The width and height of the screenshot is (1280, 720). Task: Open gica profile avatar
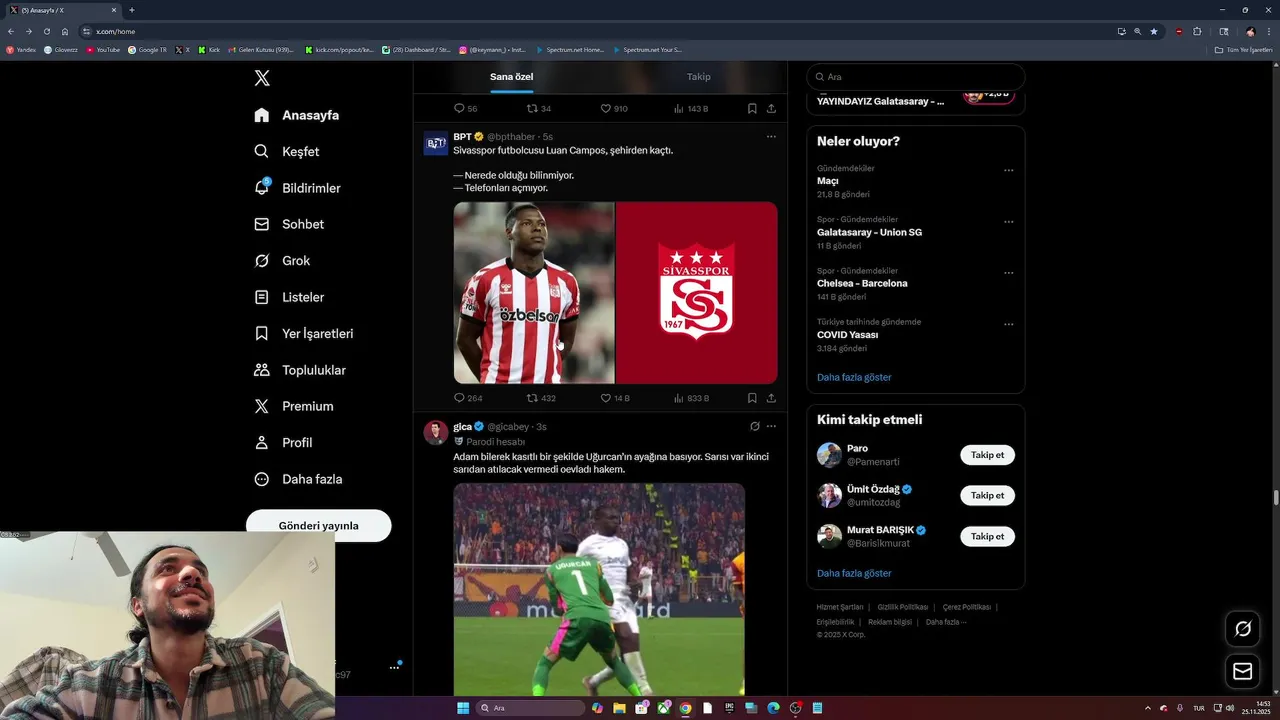tap(436, 432)
